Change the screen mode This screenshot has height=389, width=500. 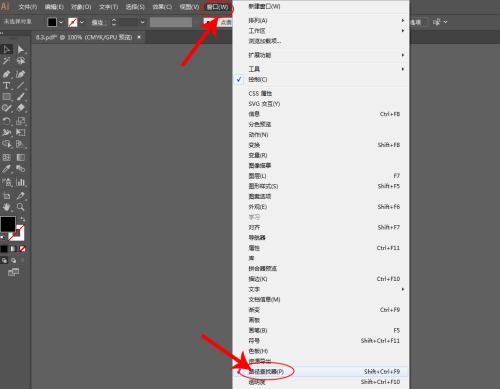[13, 273]
